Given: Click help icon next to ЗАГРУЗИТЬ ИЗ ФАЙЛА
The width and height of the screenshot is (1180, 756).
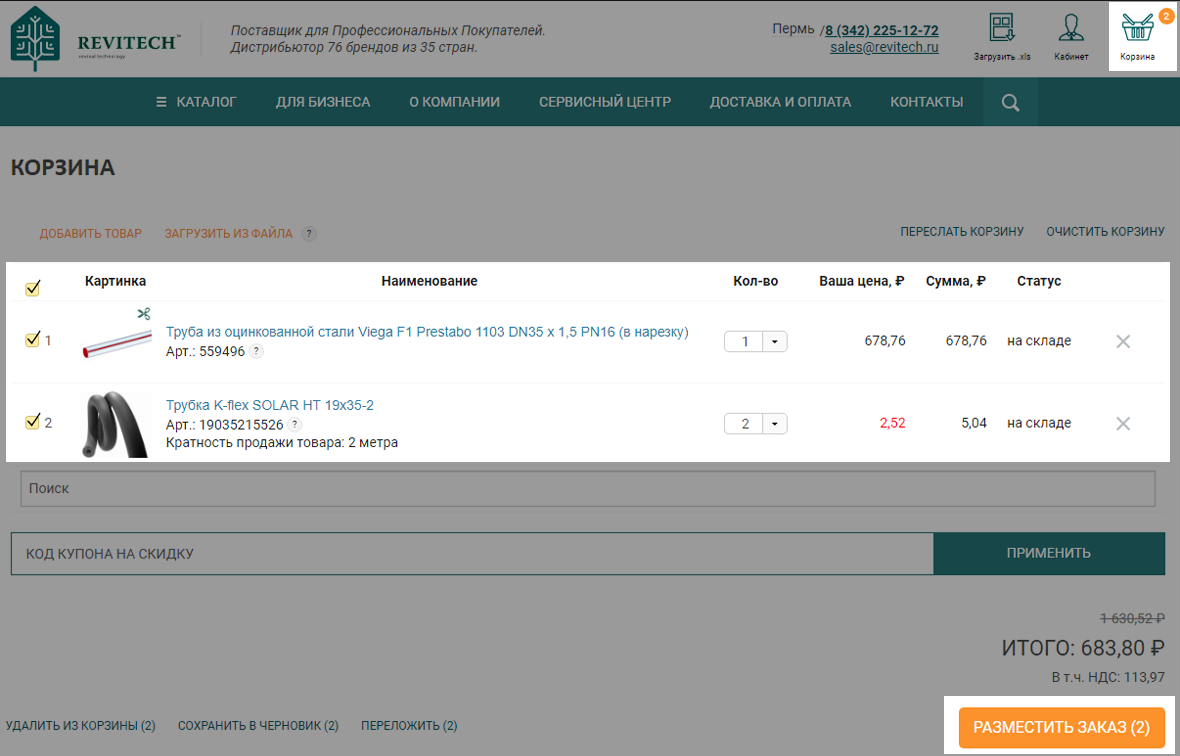Looking at the screenshot, I should pos(309,233).
